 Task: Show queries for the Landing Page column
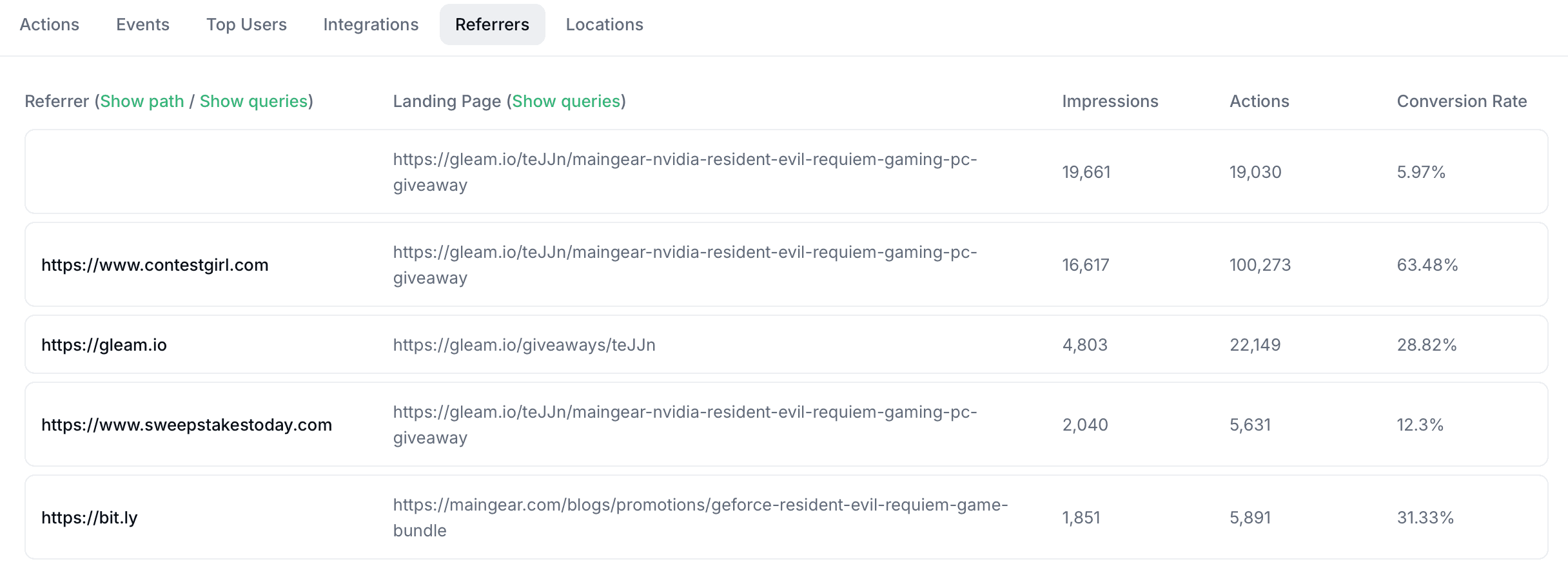(x=566, y=101)
